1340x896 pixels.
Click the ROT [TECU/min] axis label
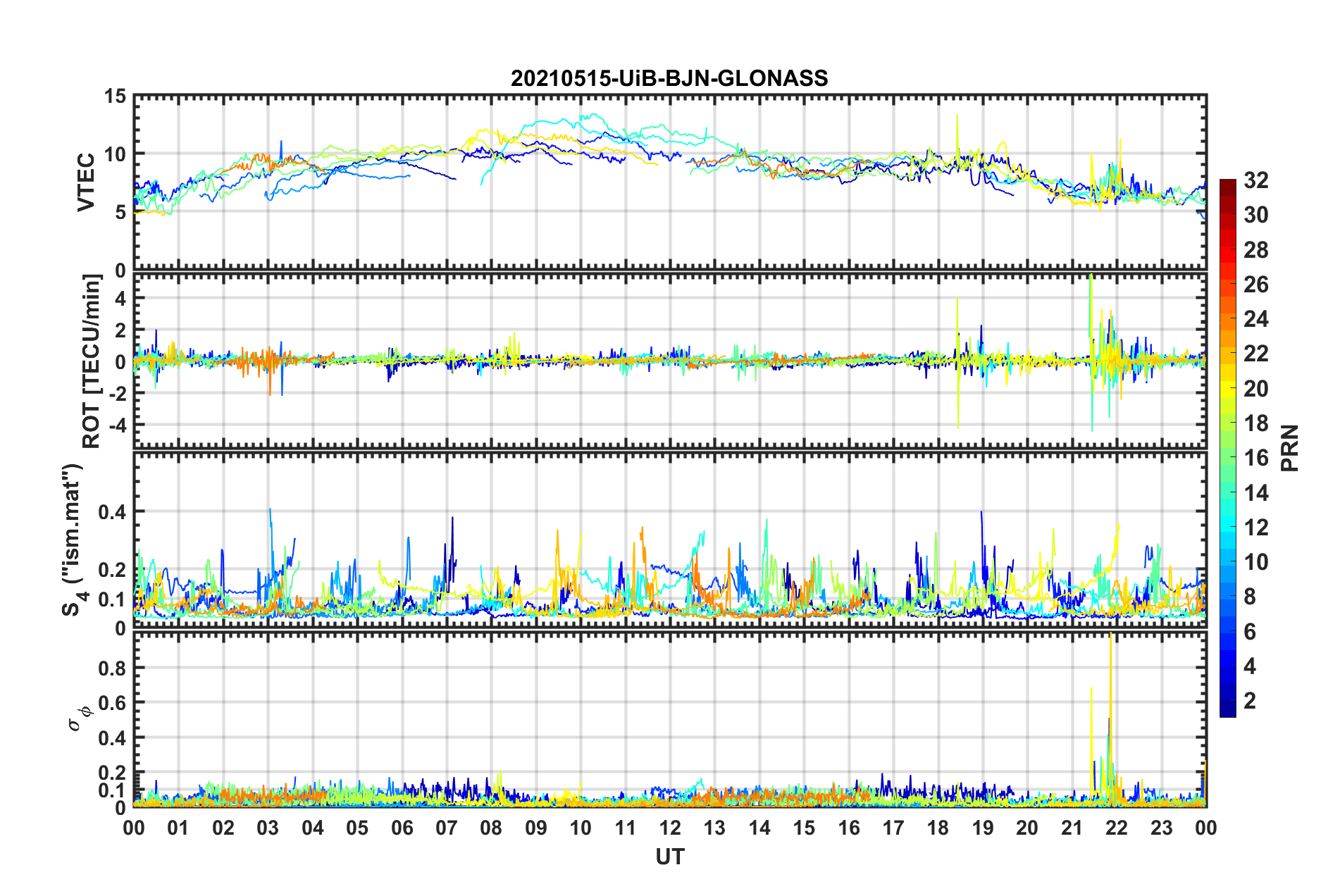[92, 361]
